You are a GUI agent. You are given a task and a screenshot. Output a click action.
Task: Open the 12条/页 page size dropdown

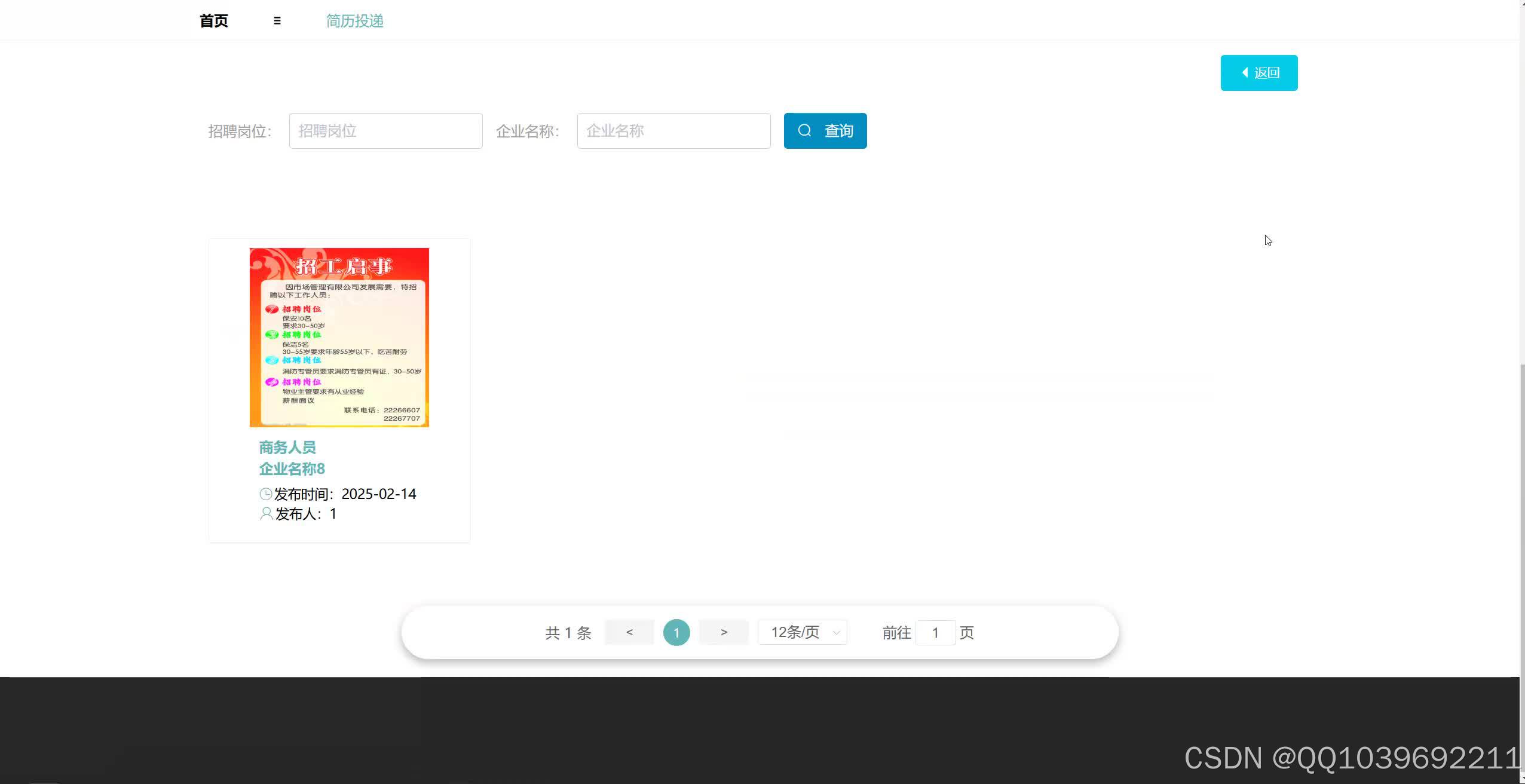coord(795,632)
